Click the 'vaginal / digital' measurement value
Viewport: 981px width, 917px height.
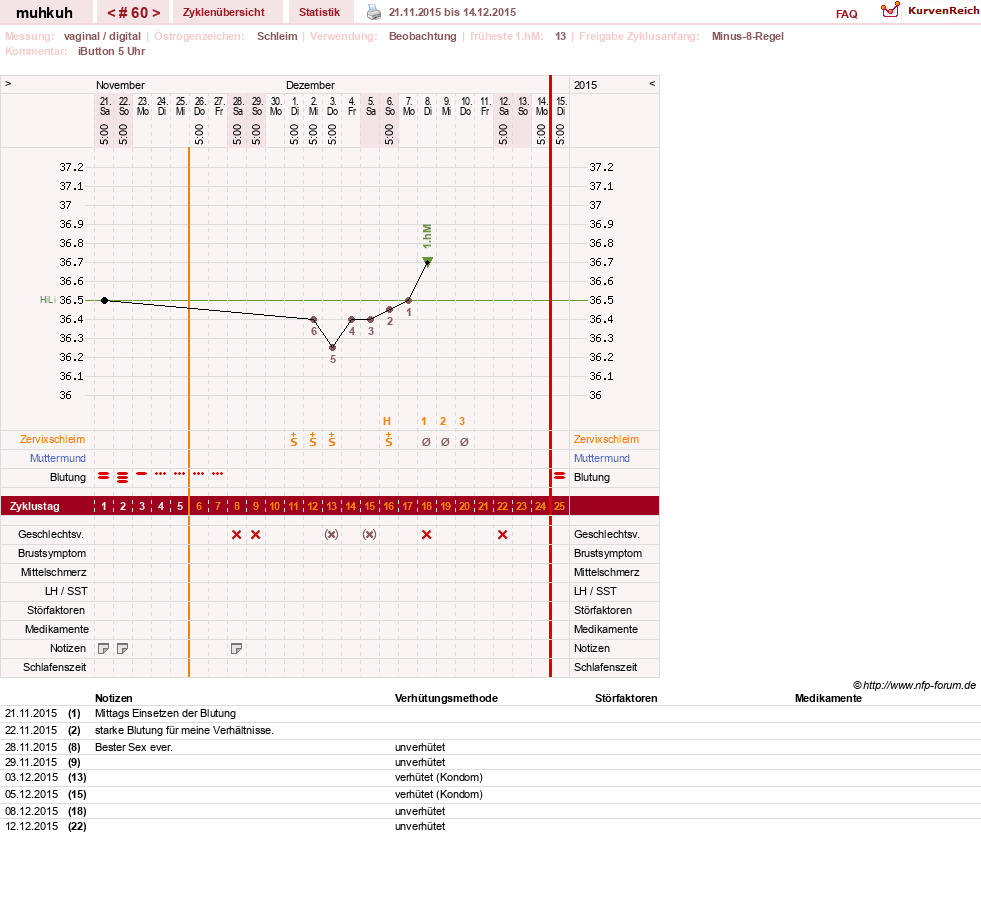click(102, 36)
